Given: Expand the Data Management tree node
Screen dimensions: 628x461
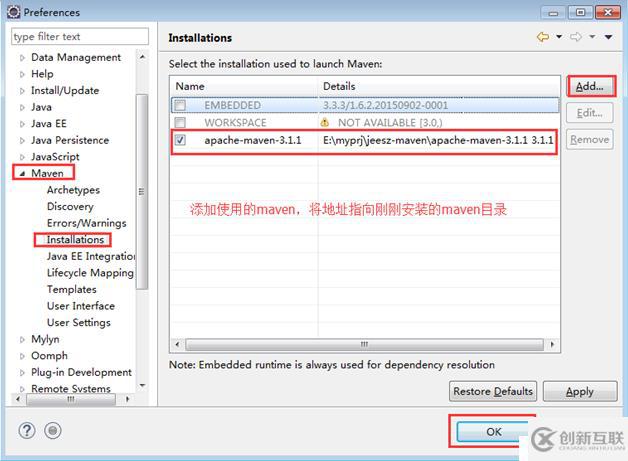Looking at the screenshot, I should 22,58.
